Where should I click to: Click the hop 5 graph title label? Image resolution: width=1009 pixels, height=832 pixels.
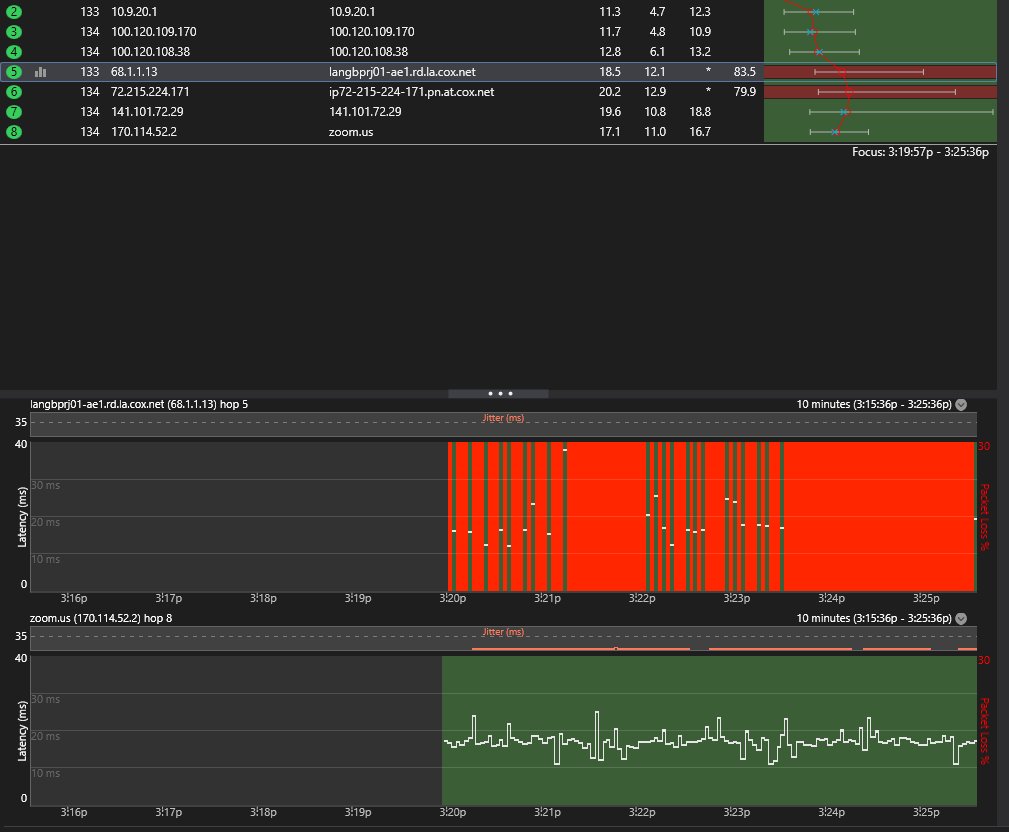[x=139, y=404]
